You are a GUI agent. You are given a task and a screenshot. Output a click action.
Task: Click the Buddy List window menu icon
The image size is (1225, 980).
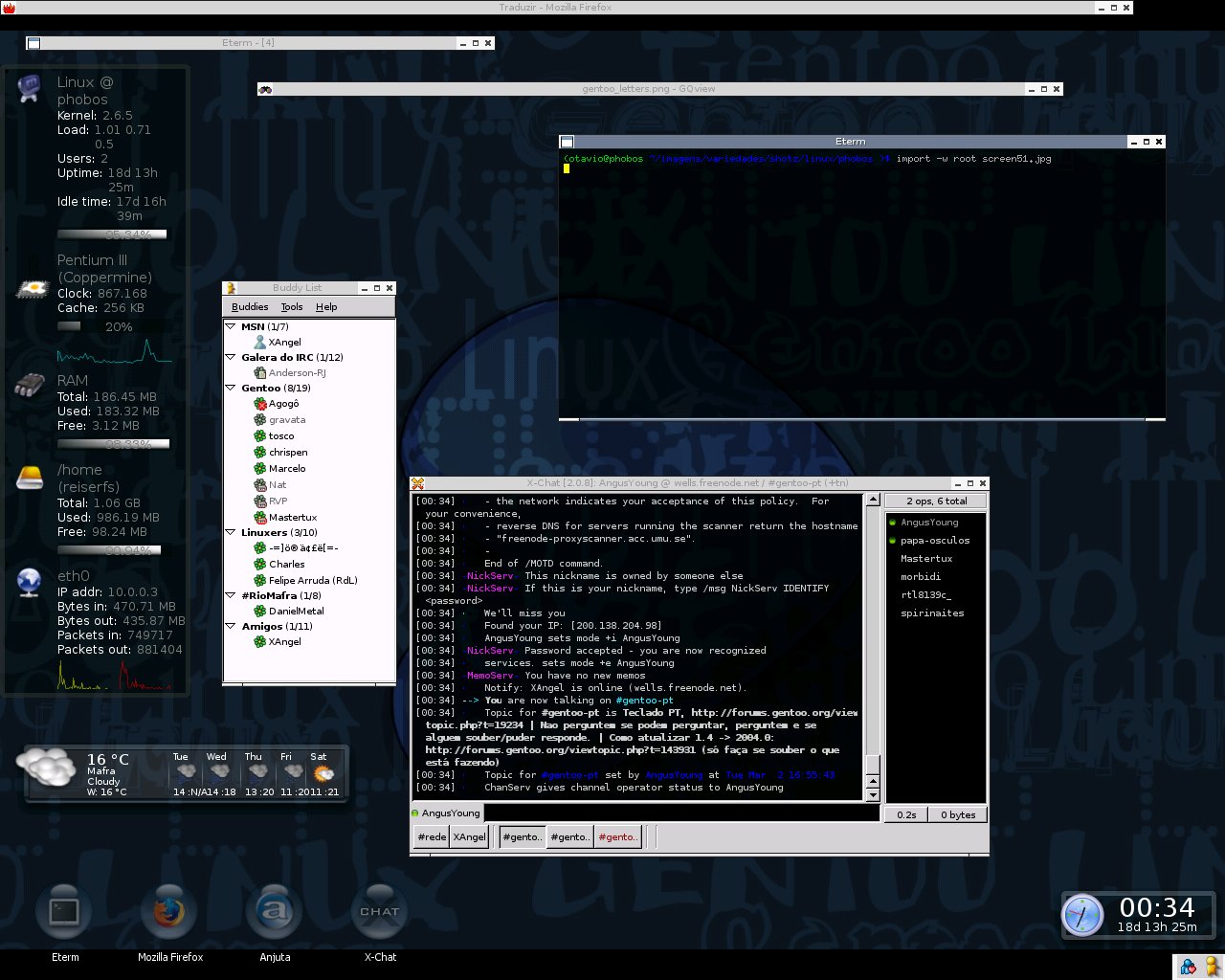(231, 287)
